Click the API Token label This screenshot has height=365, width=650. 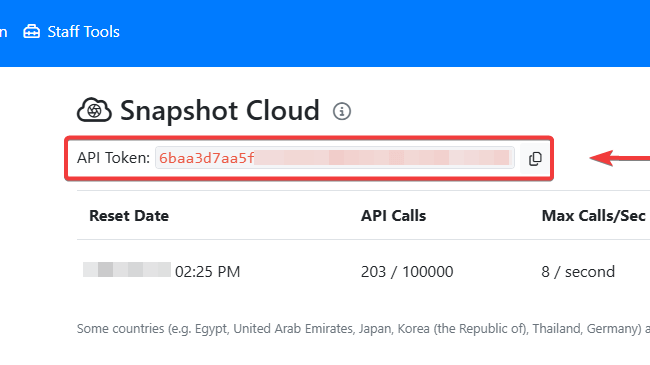click(113, 158)
